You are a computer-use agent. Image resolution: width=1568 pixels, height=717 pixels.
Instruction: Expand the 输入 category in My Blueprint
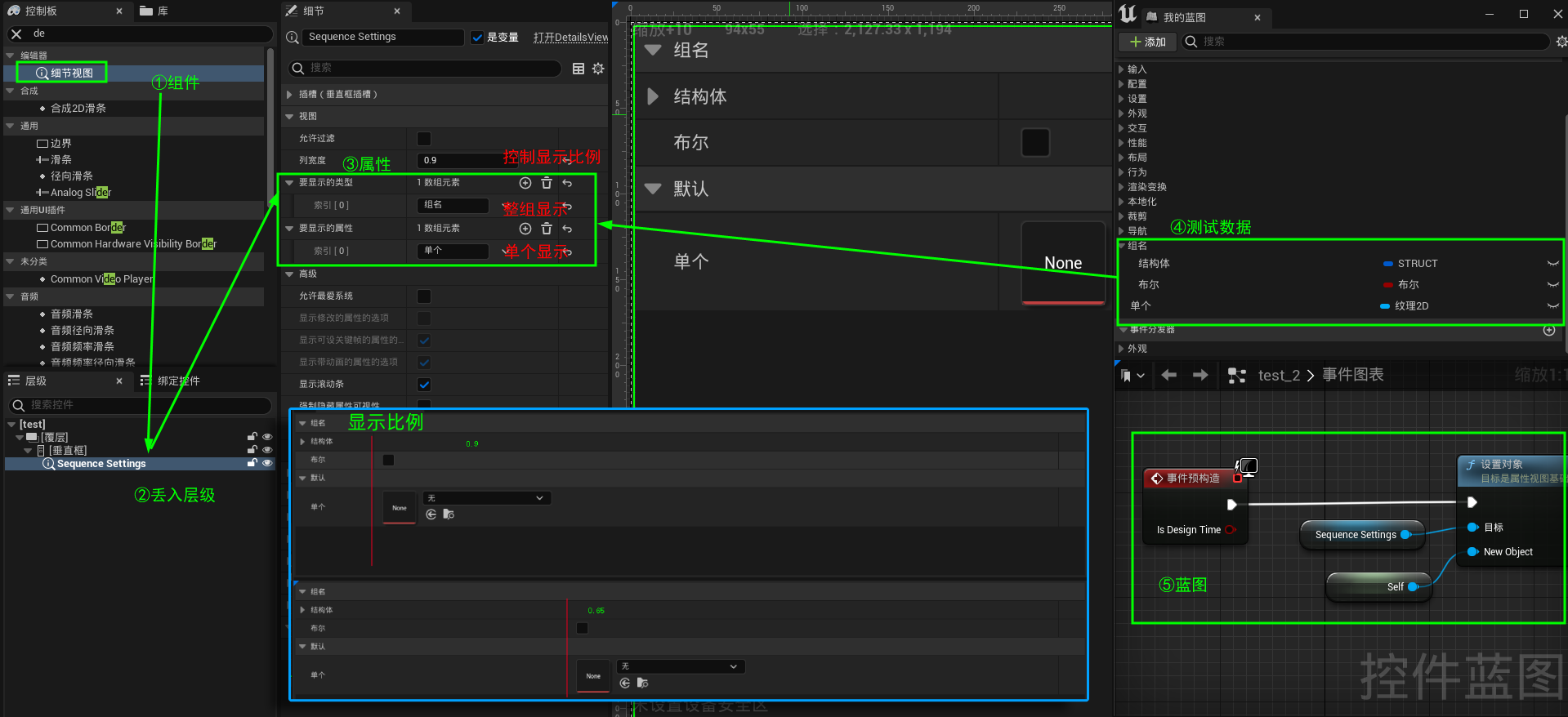1122,69
